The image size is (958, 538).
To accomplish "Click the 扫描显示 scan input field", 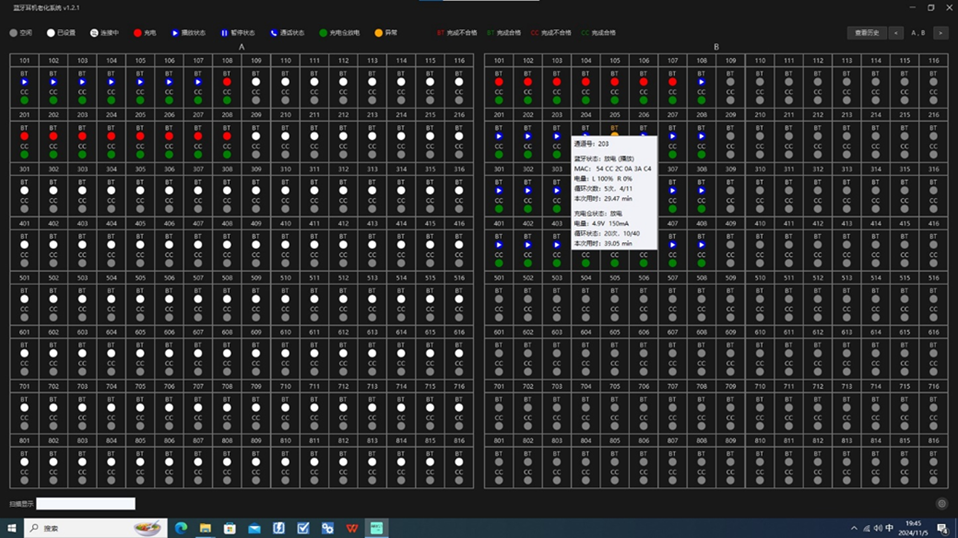I will 86,504.
